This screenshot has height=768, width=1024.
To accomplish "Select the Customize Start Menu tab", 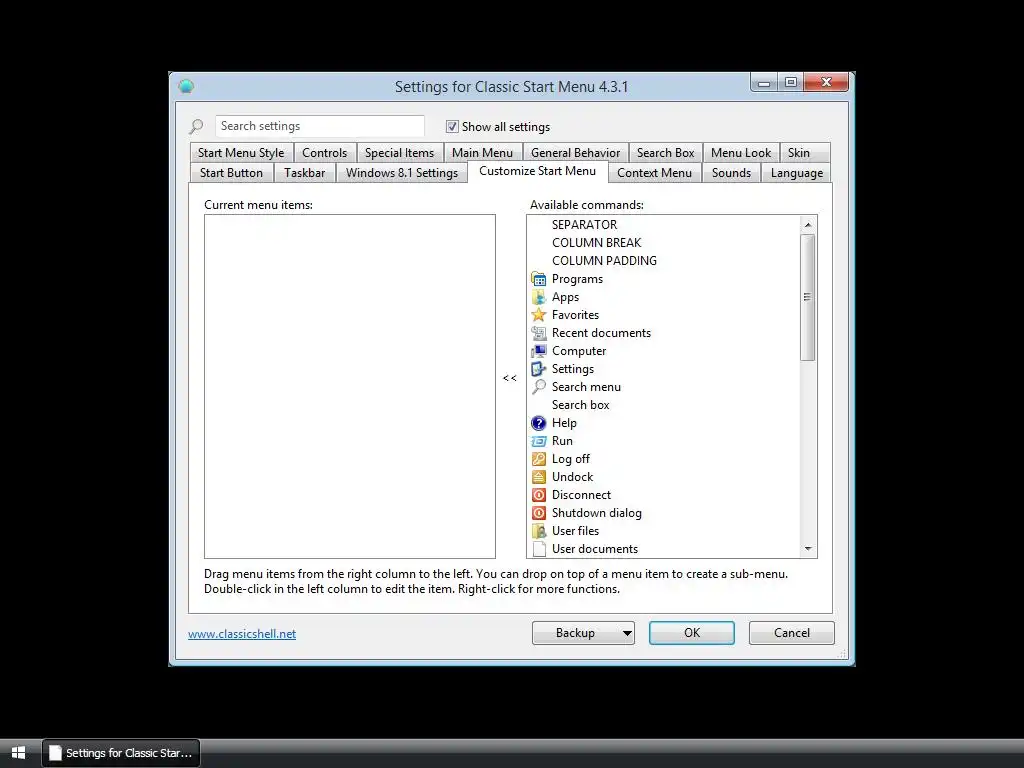I will point(537,171).
